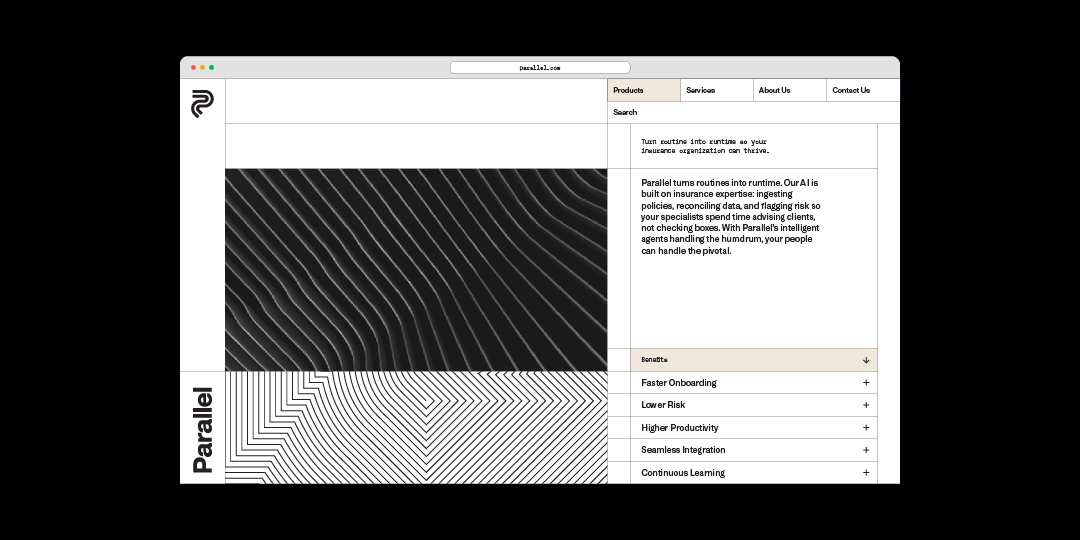Click the parallel.com address bar
Image resolution: width=1080 pixels, height=540 pixels.
(540, 68)
